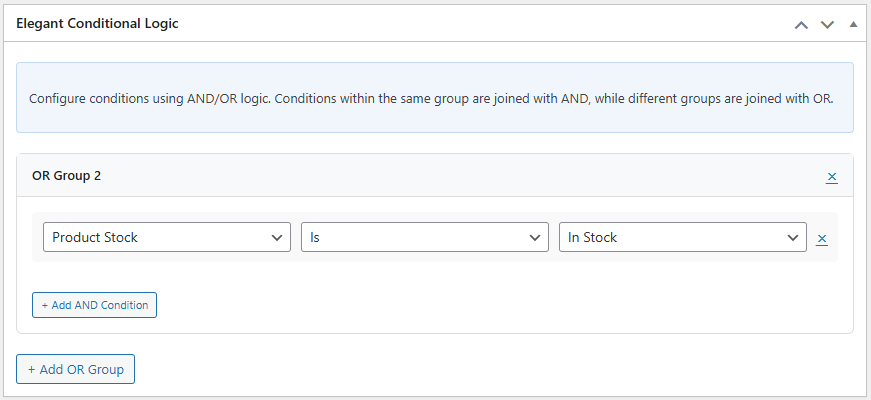Screen dimensions: 871x400
Task: Click the Elegant Conditional Logic panel title
Action: coord(97,23)
